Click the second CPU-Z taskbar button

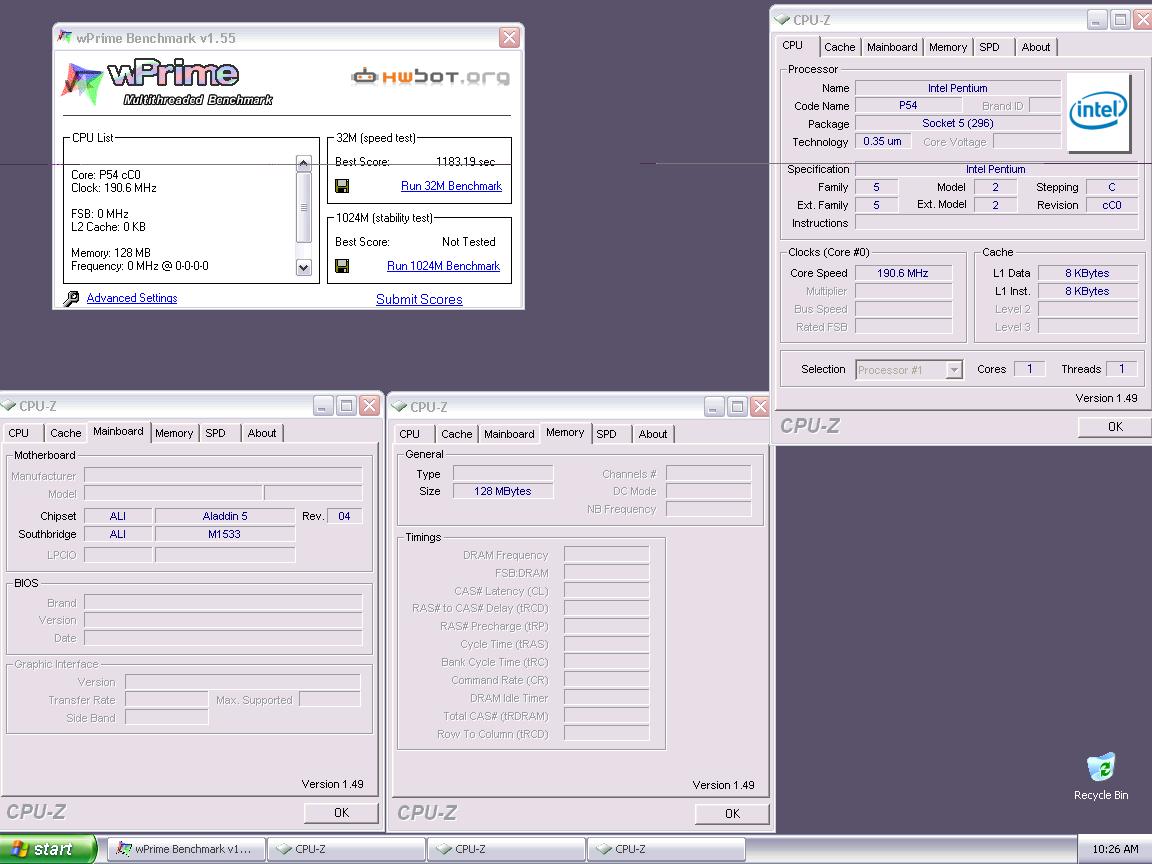pos(506,849)
